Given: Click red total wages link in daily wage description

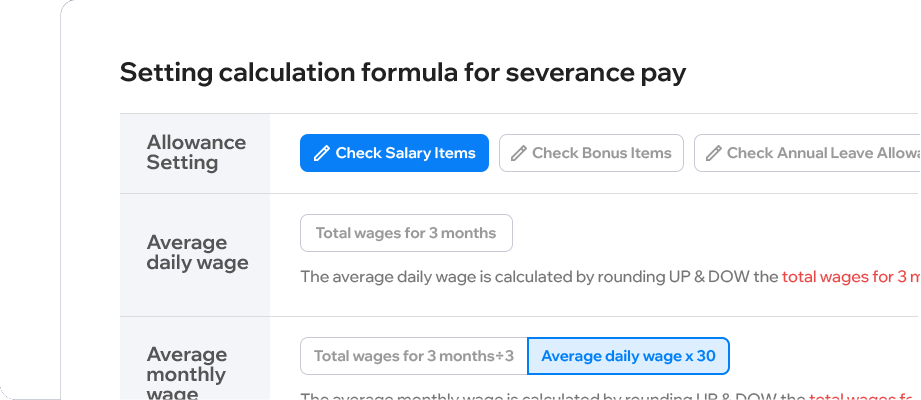Looking at the screenshot, I should click(x=851, y=277).
